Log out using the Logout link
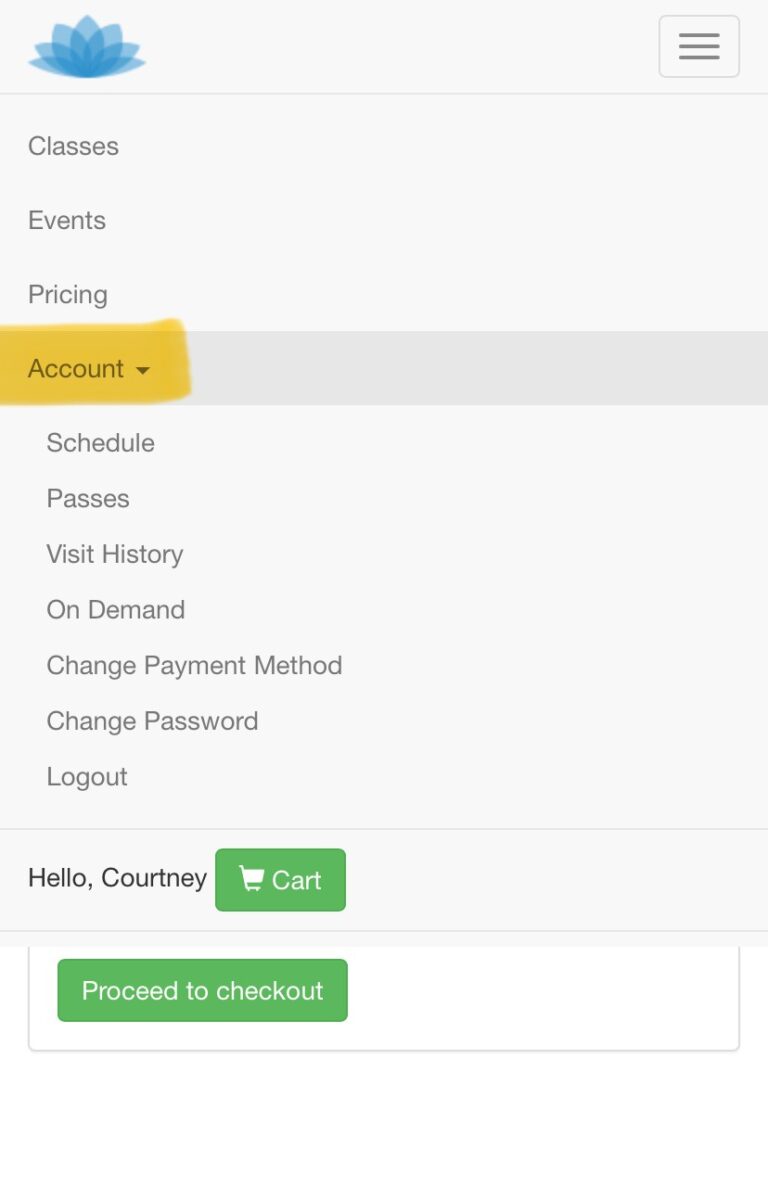 [x=87, y=777]
